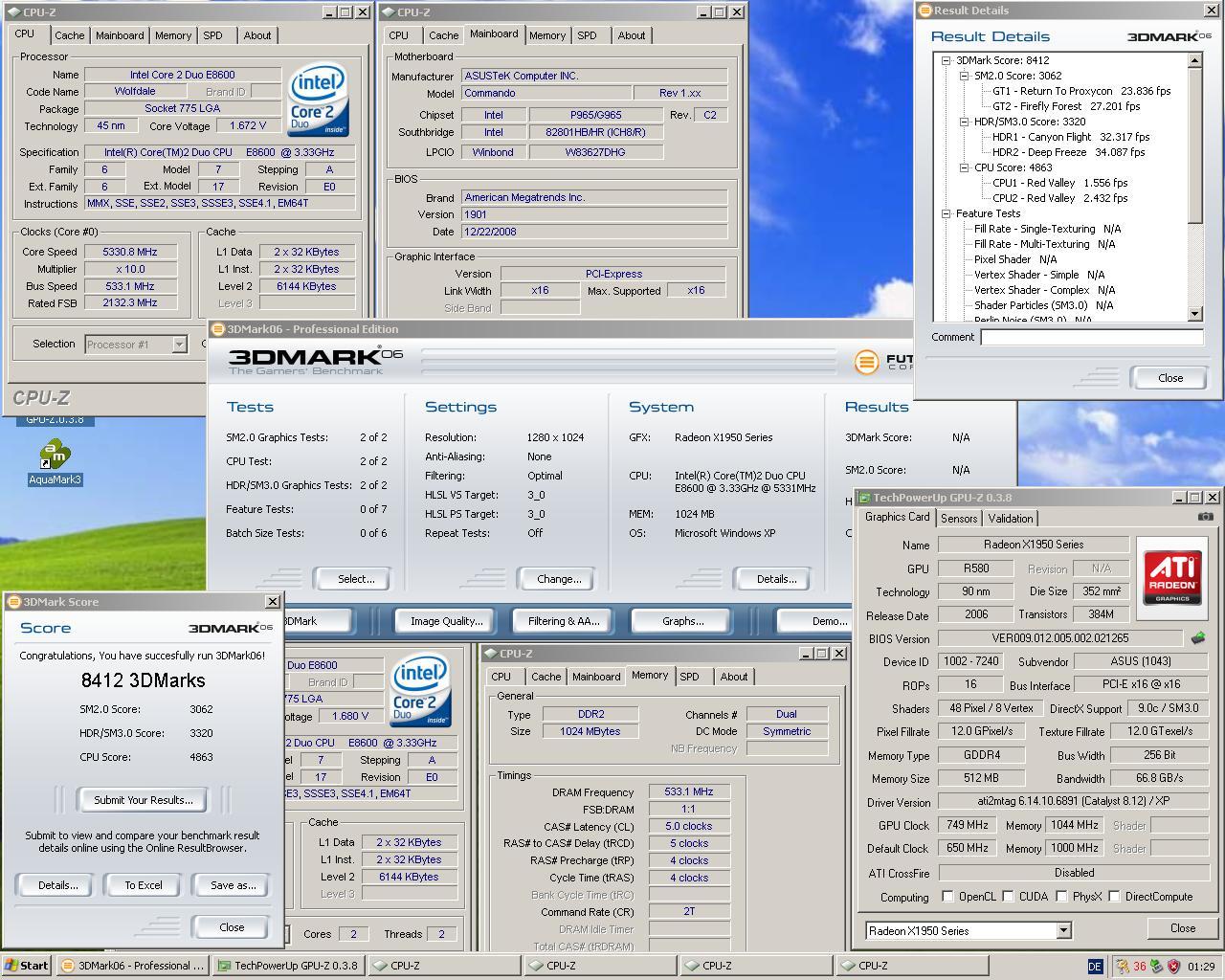This screenshot has height=980, width=1225.
Task: Click Filtering & AA button
Action: [x=564, y=621]
